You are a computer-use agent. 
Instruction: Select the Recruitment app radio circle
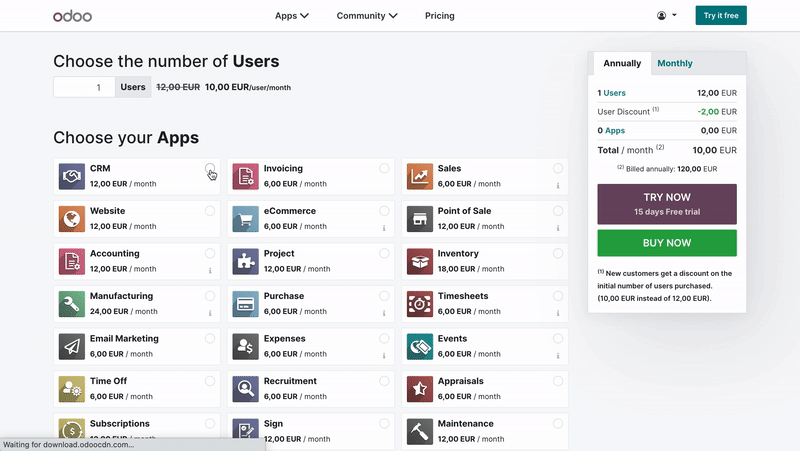(x=384, y=381)
